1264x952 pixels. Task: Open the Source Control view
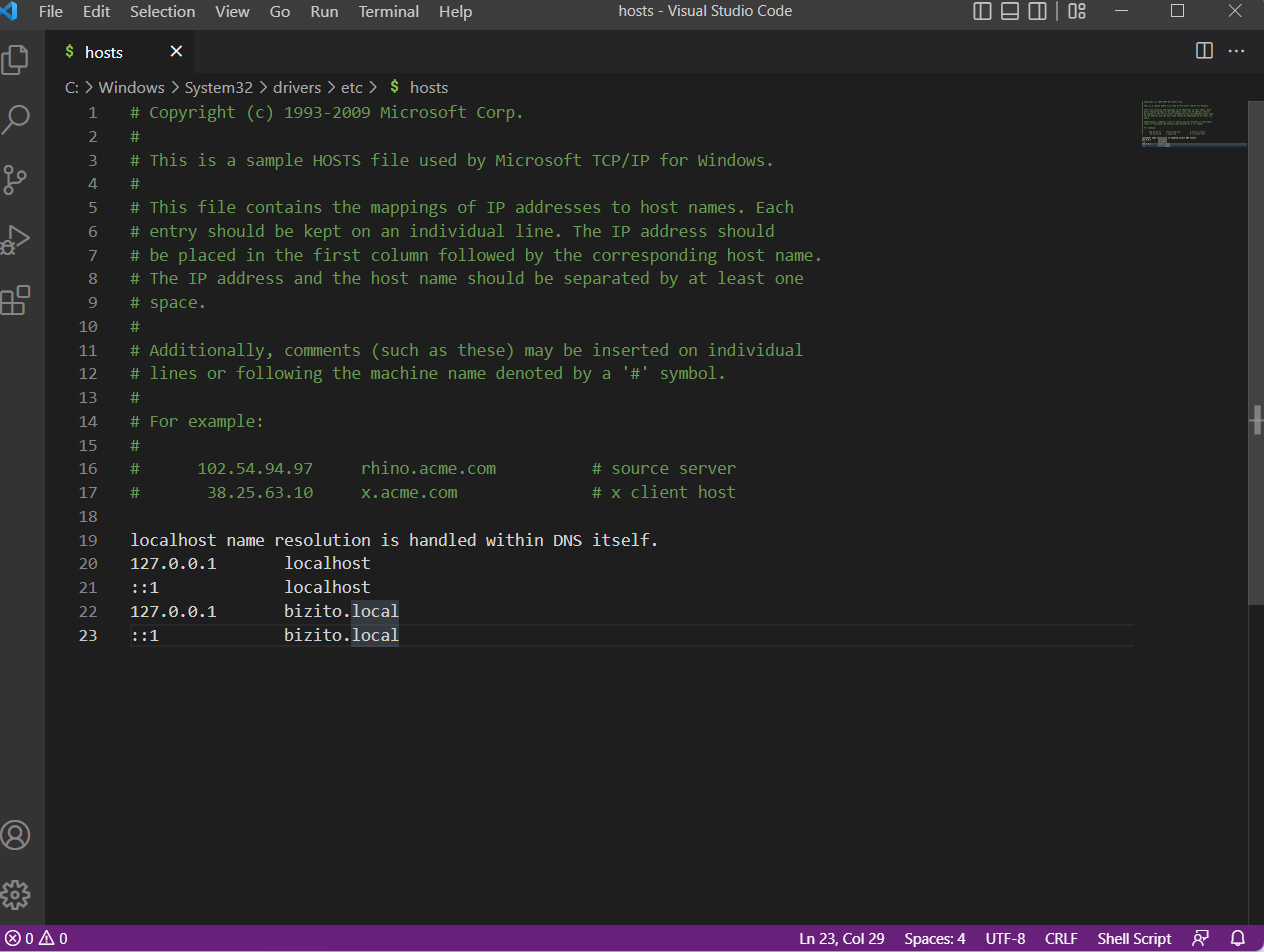[x=15, y=180]
